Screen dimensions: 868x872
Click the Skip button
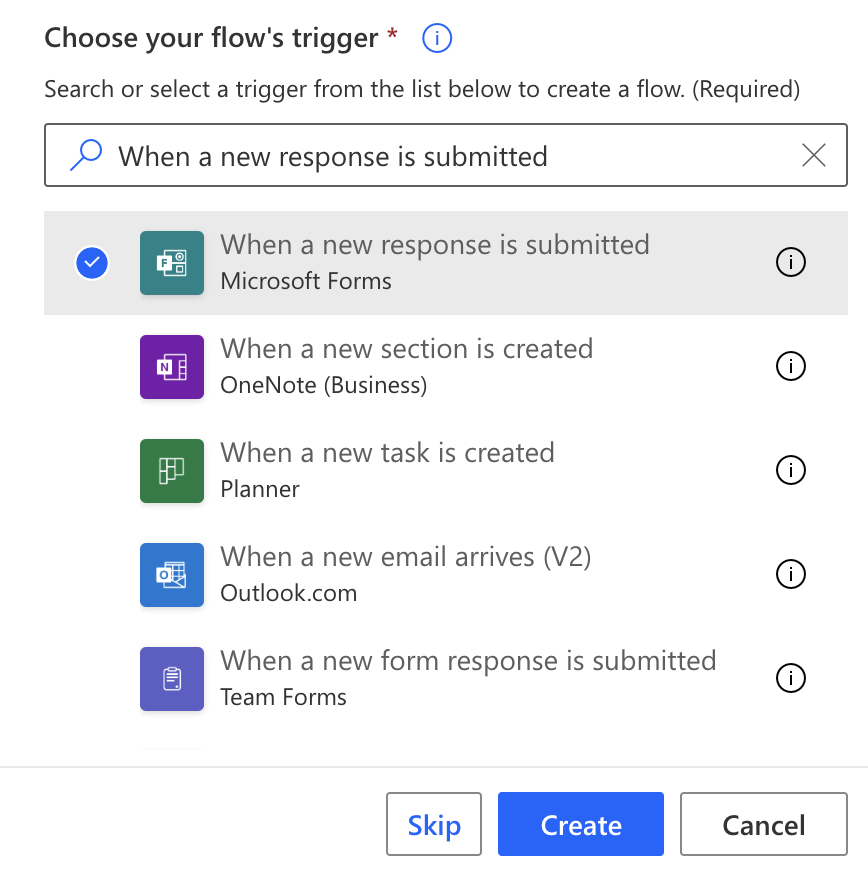pyautogui.click(x=434, y=824)
